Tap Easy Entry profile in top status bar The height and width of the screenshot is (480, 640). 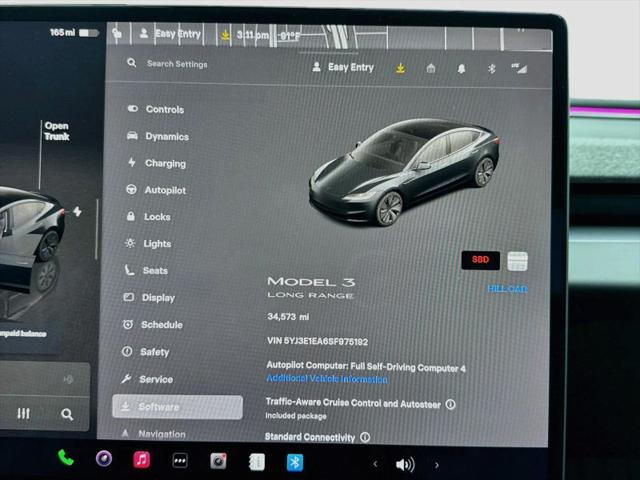[170, 33]
